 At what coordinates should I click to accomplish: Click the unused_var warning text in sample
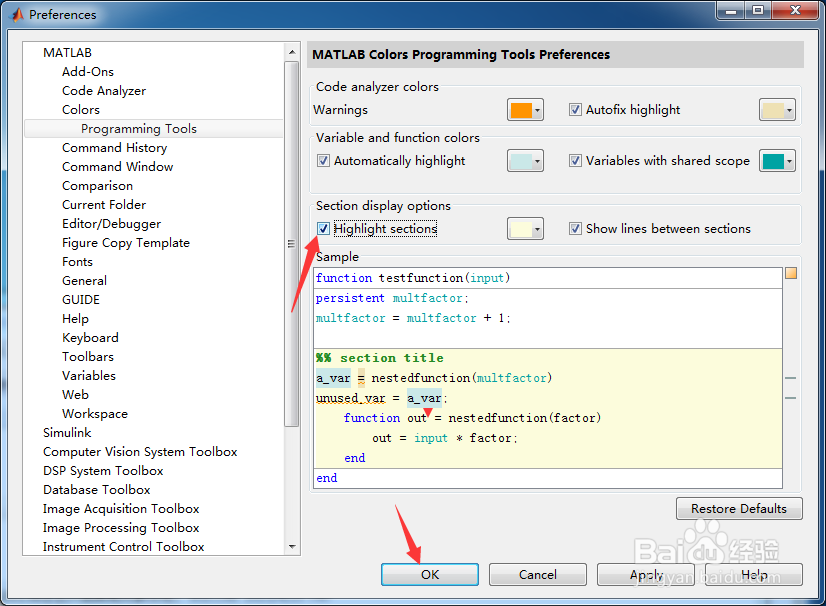350,398
